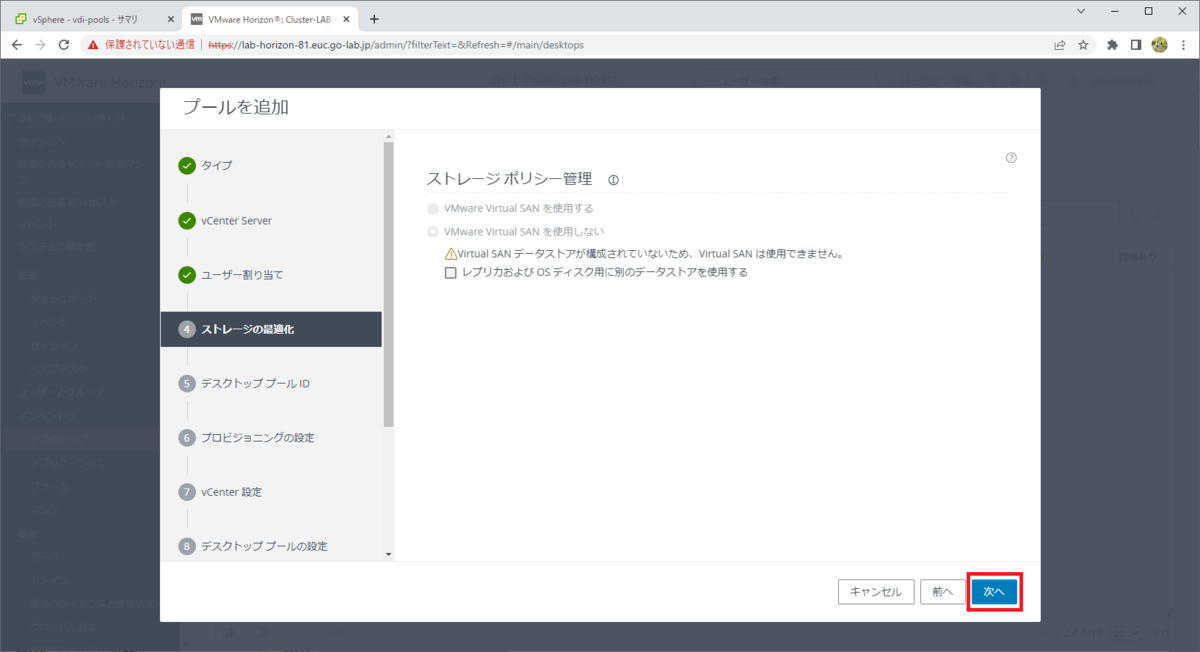Open storage policy info icon
The height and width of the screenshot is (652, 1200).
point(614,180)
